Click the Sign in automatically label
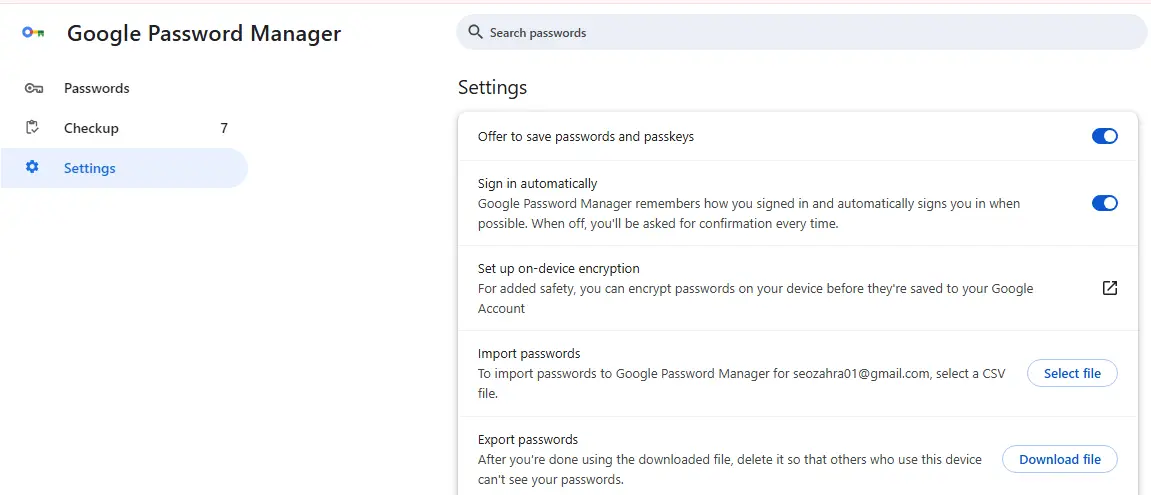This screenshot has width=1151, height=495. pos(537,183)
